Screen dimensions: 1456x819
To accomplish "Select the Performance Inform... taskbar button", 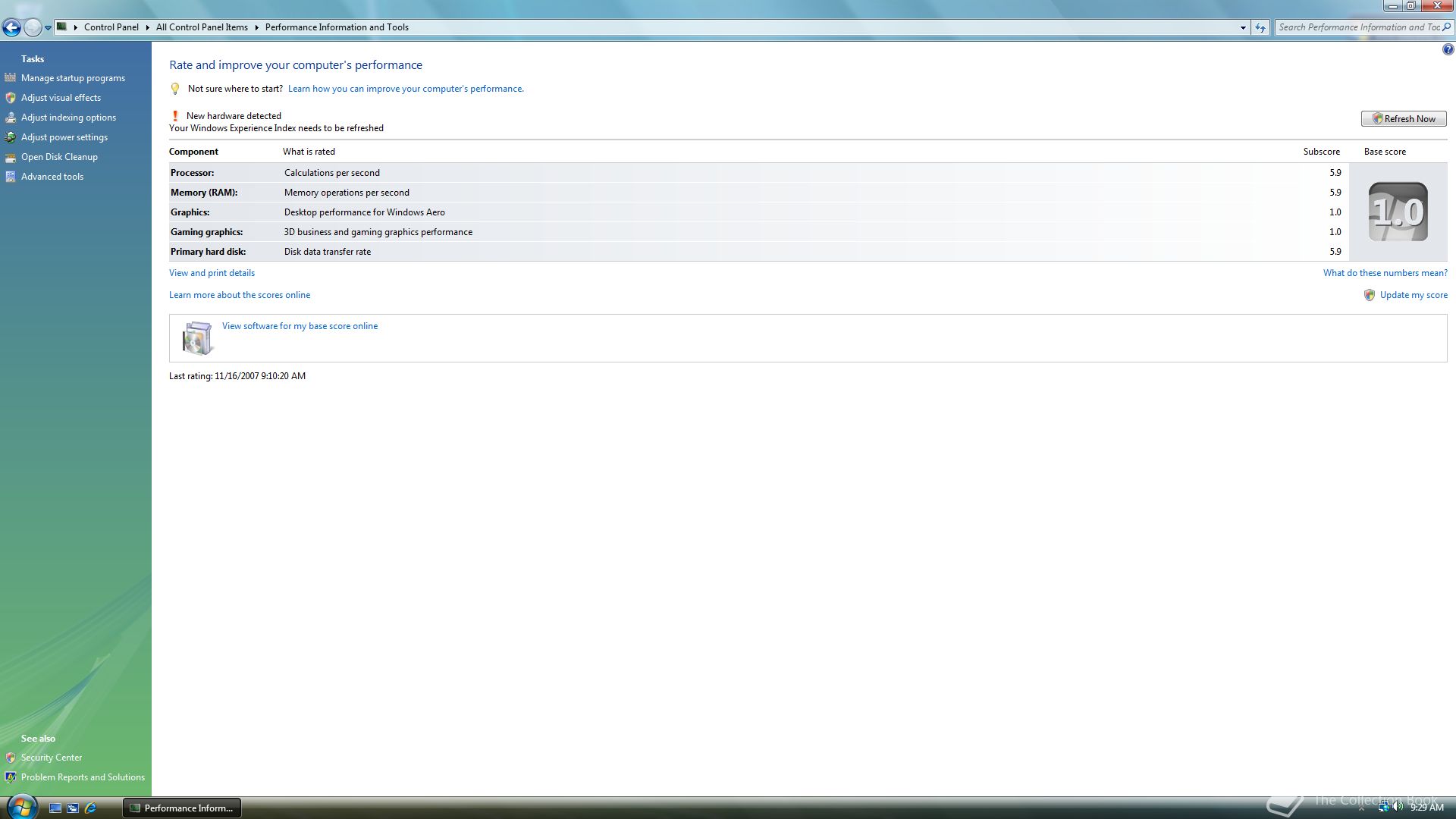I will [182, 808].
